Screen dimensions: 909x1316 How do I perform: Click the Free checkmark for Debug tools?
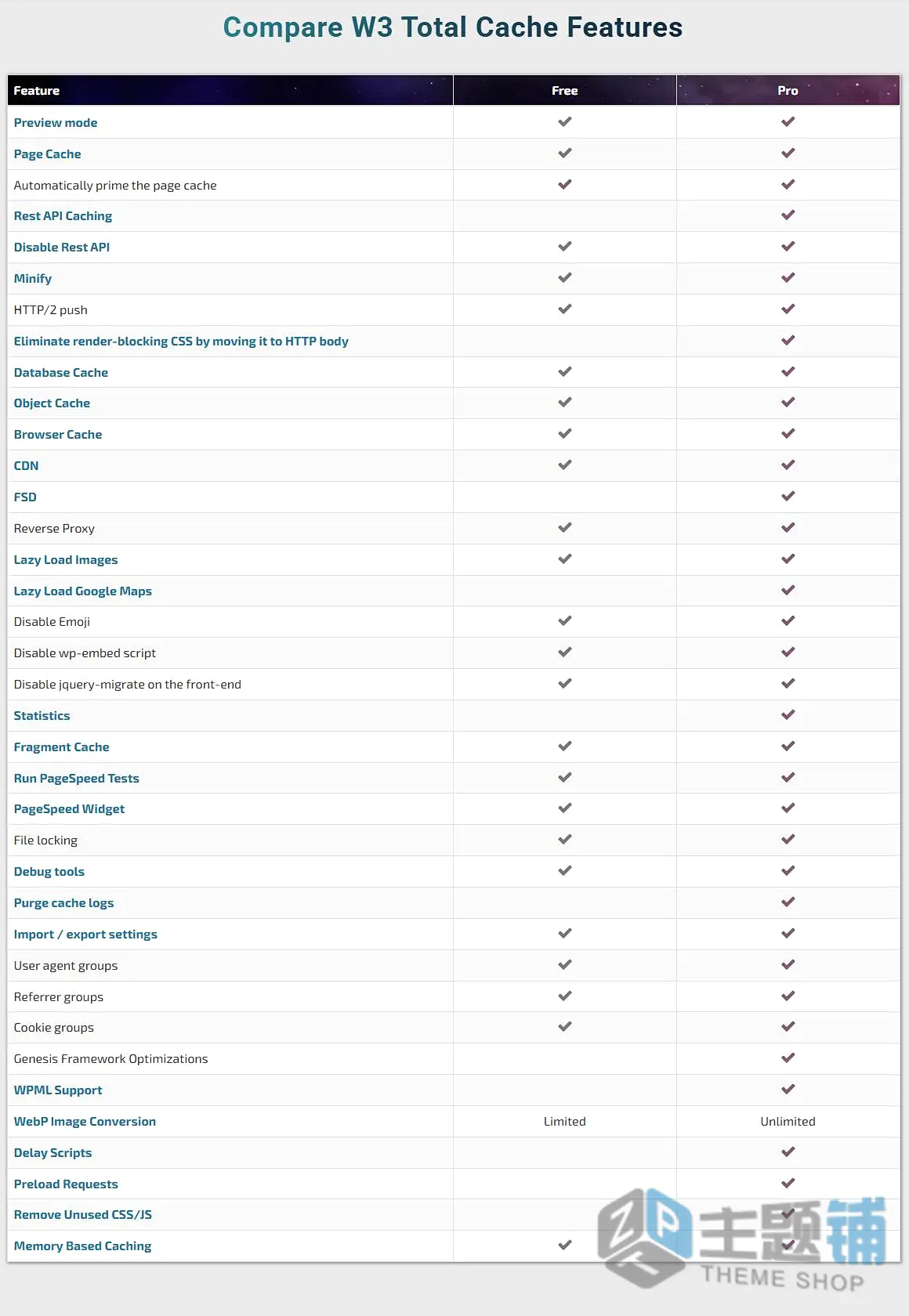point(564,871)
